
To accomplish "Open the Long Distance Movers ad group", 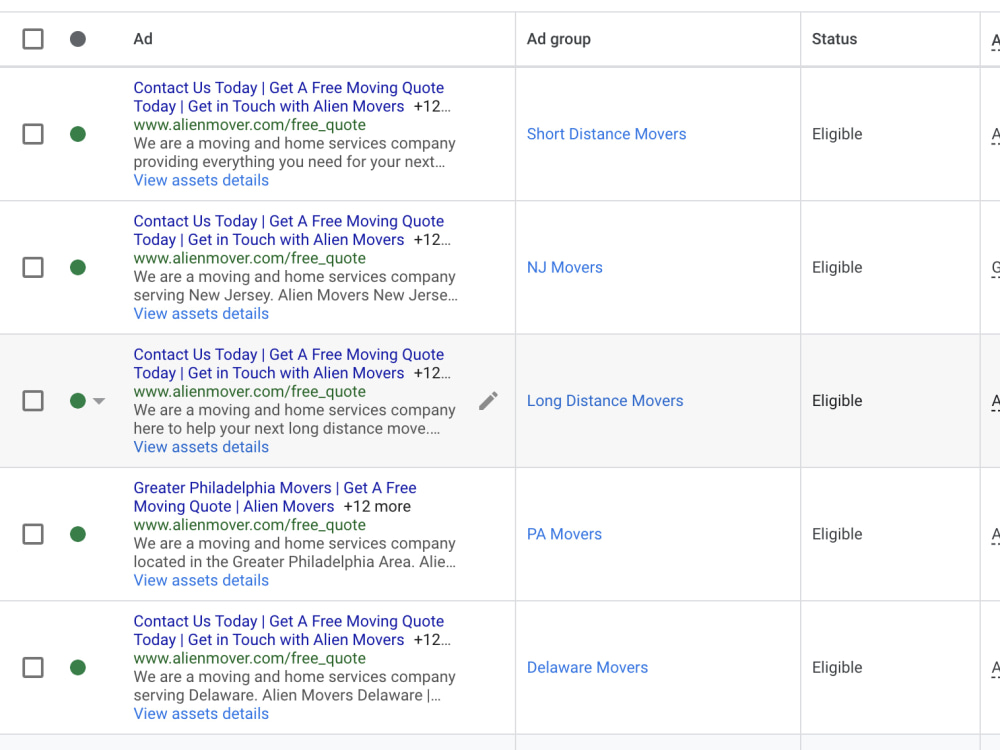I will [x=605, y=401].
